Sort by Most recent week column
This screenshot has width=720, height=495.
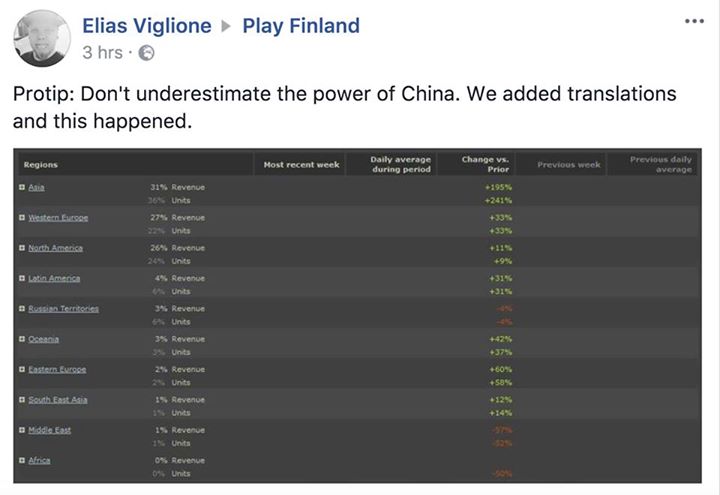pyautogui.click(x=301, y=164)
